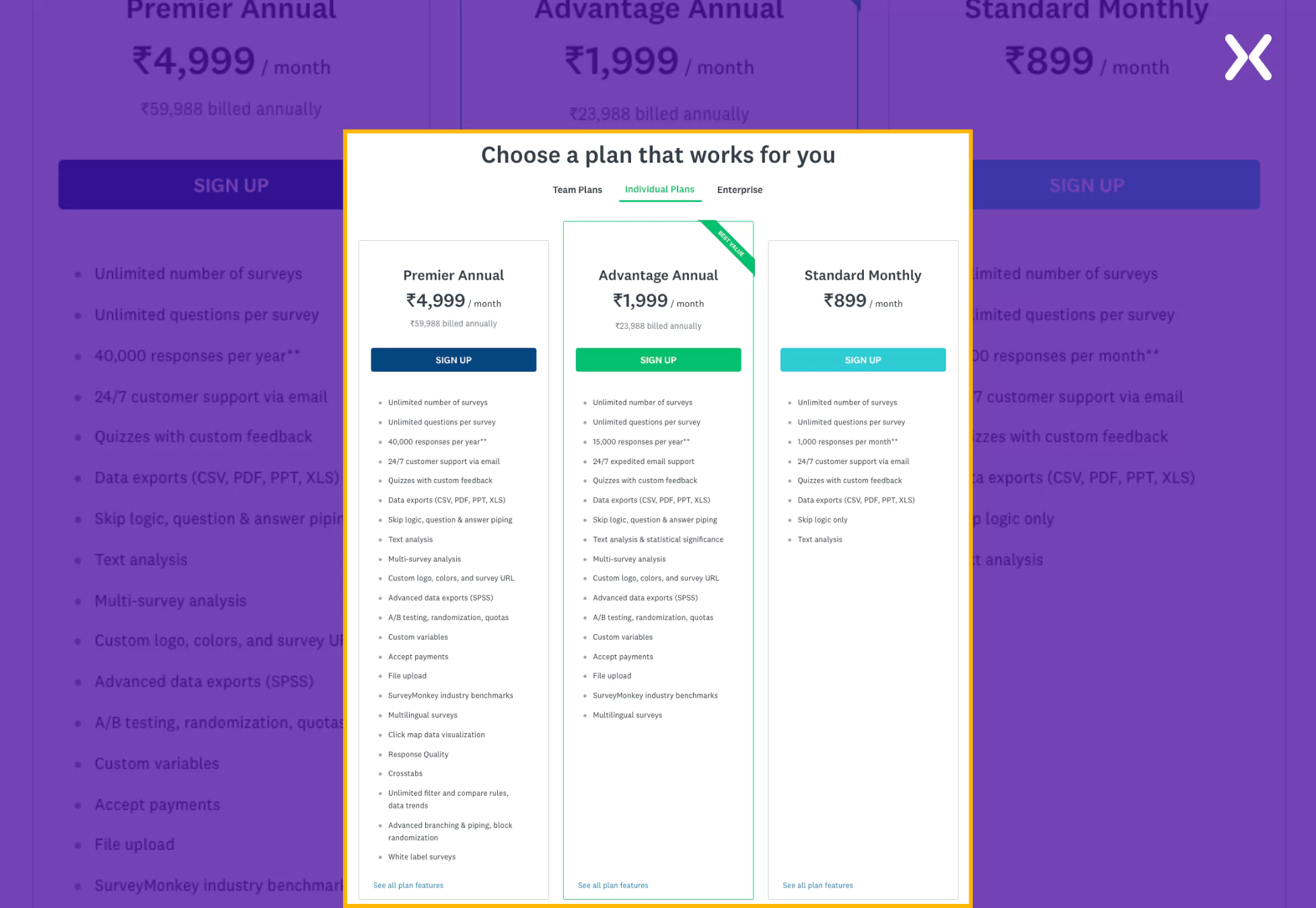This screenshot has height=908, width=1316.
Task: Click the Advantage Annual plan heading
Action: 658,275
